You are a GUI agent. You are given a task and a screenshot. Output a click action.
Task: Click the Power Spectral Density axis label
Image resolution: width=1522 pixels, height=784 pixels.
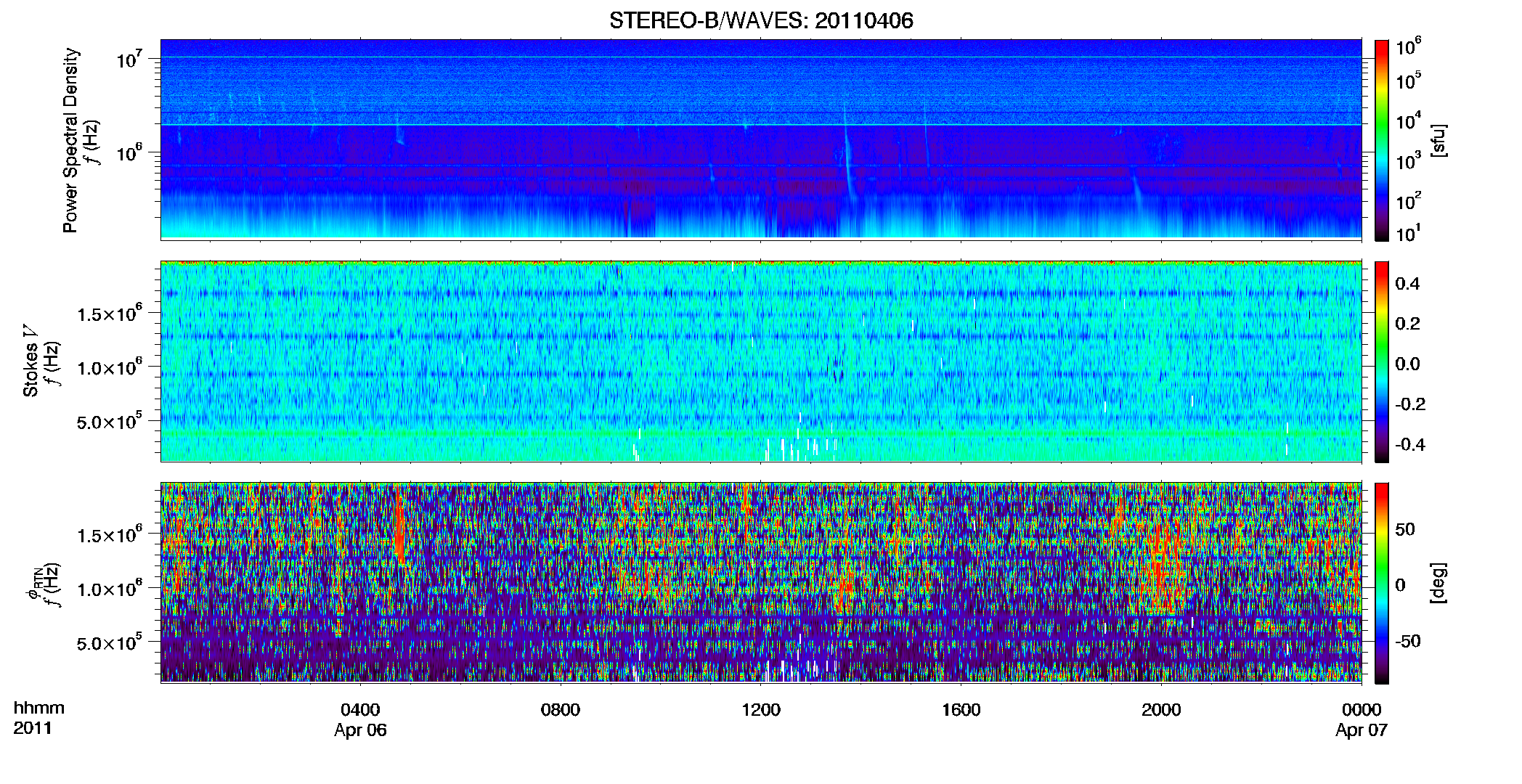click(70, 140)
